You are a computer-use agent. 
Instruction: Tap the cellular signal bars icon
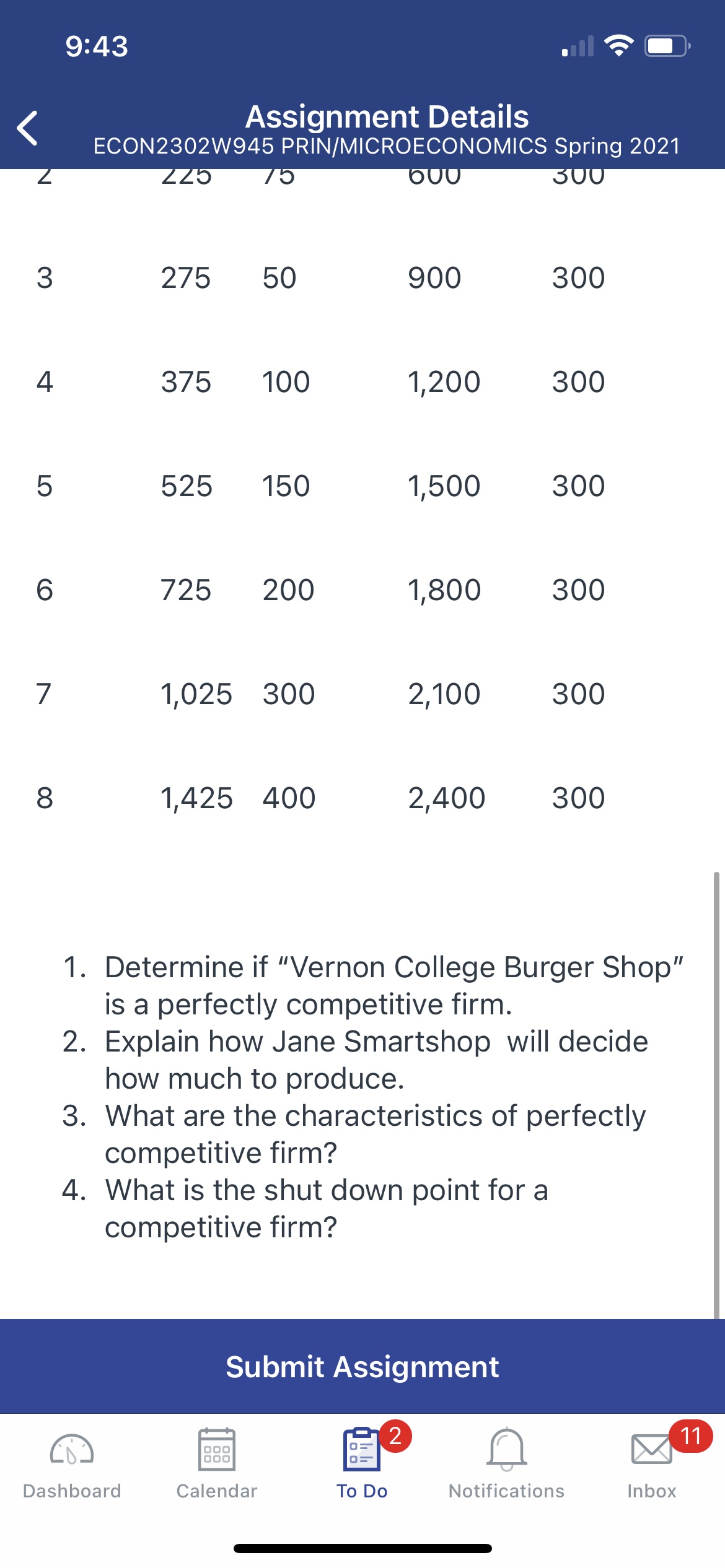tap(578, 47)
